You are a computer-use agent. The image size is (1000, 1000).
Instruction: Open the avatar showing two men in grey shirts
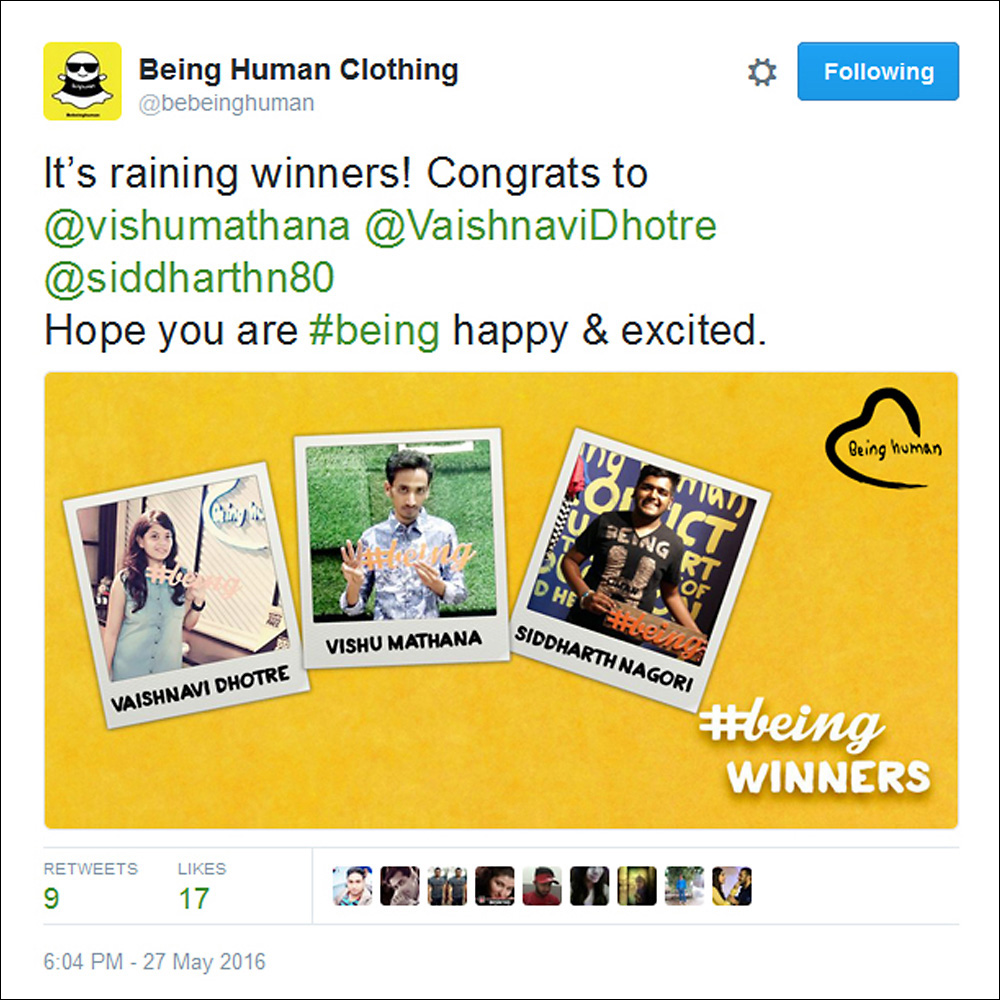tap(447, 886)
